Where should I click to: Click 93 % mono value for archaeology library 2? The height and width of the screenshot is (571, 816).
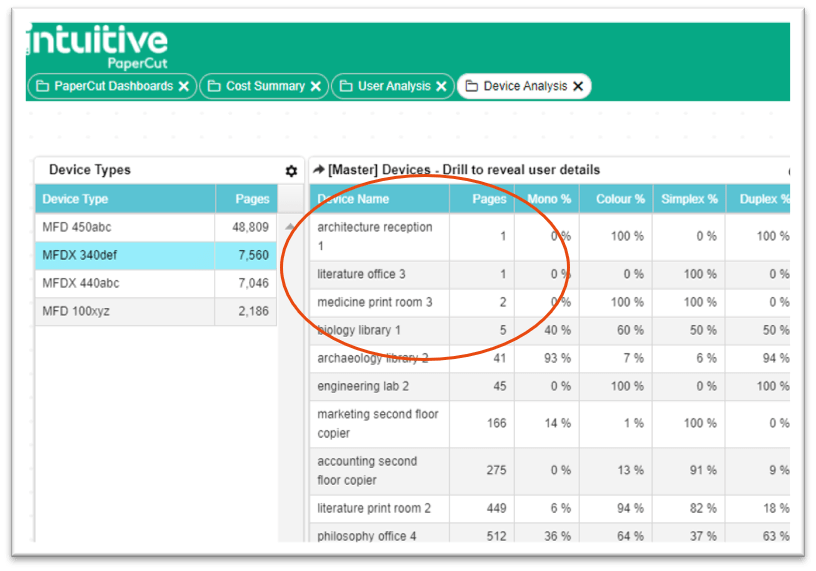tap(557, 359)
